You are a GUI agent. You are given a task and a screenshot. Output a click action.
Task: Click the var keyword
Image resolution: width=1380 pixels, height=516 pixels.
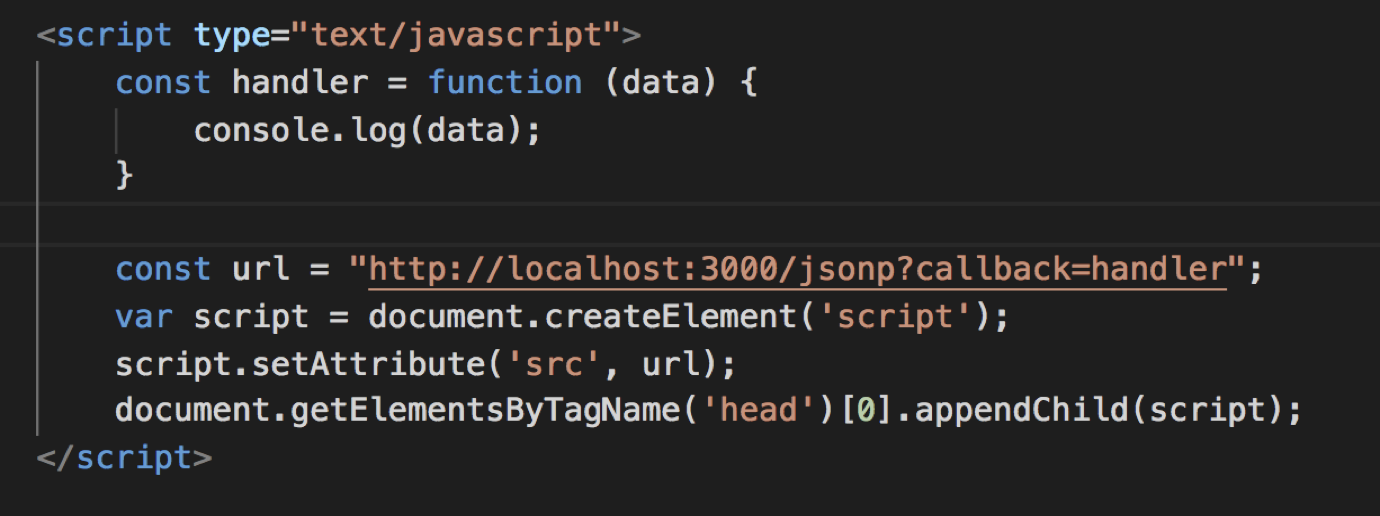[x=144, y=317]
